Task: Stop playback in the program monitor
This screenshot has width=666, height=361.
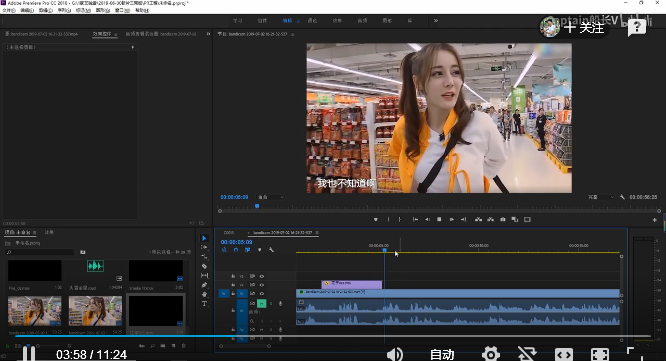Action: tap(439, 220)
